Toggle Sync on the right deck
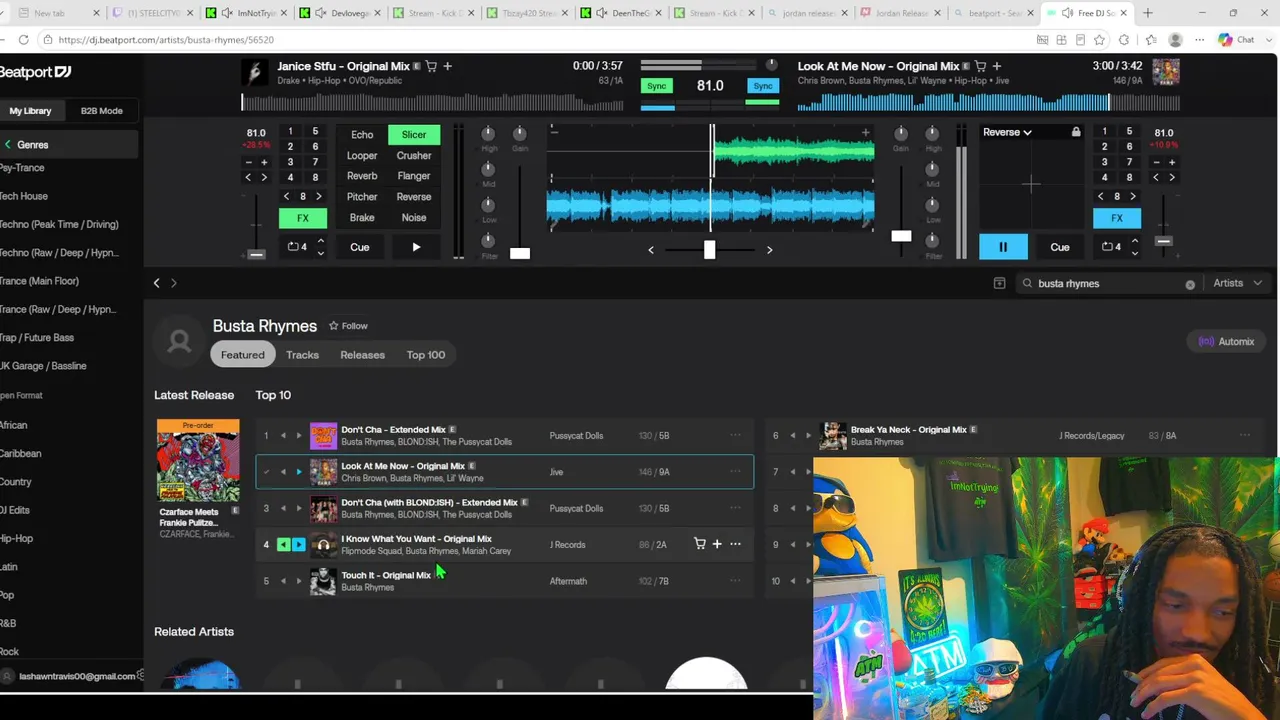1280x720 pixels. click(x=763, y=86)
